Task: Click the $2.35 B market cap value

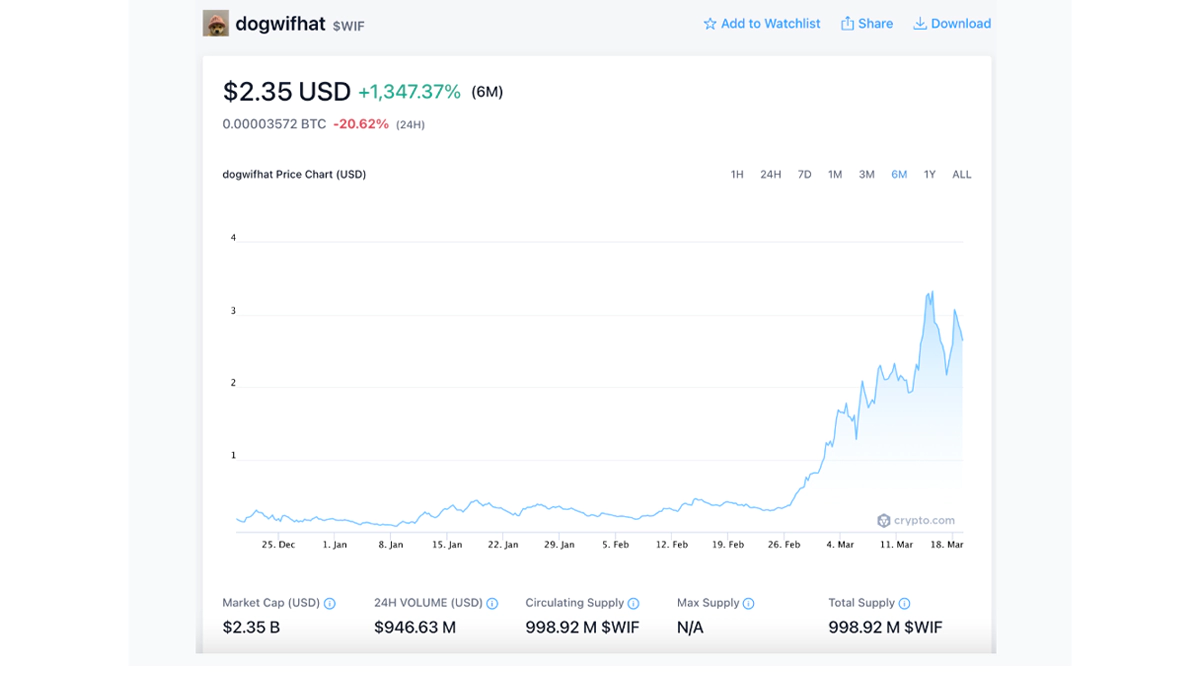Action: click(x=251, y=628)
